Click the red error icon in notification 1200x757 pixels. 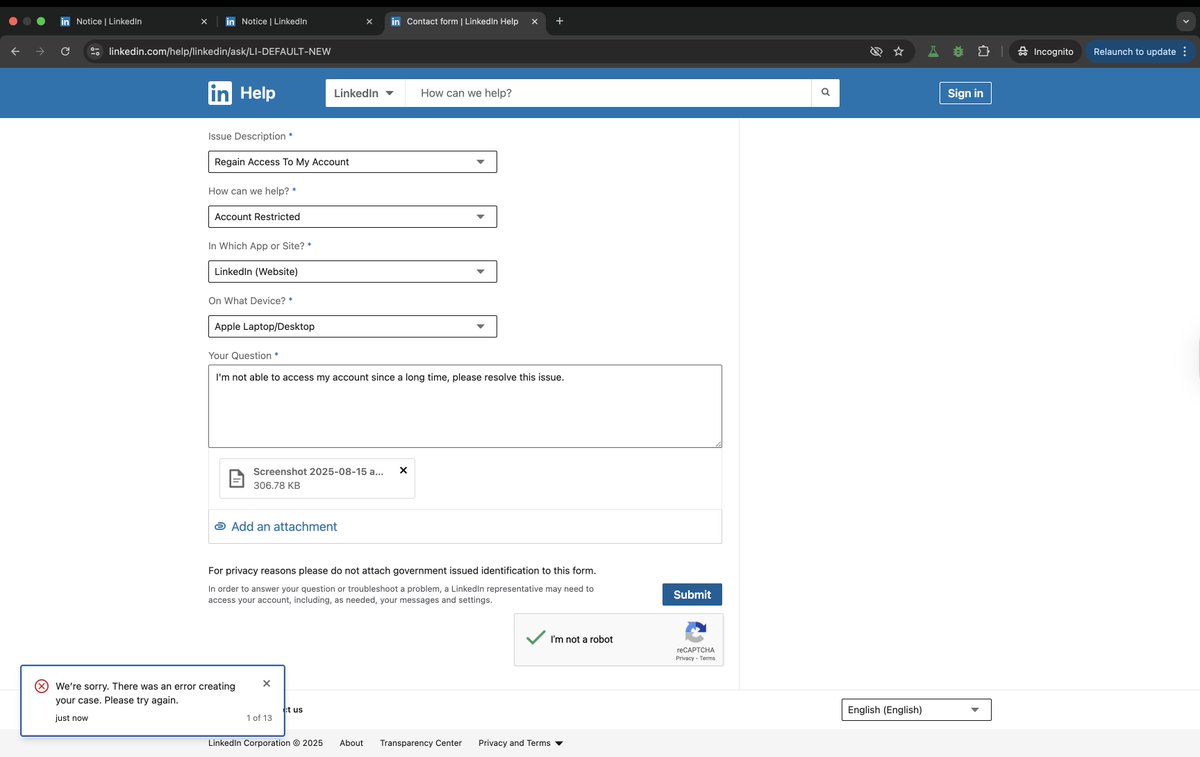click(42, 686)
